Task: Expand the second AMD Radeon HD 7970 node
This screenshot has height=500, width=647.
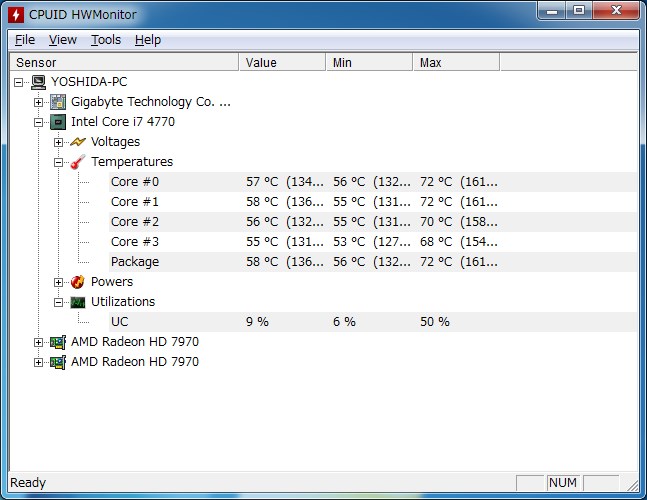Action: (38, 363)
